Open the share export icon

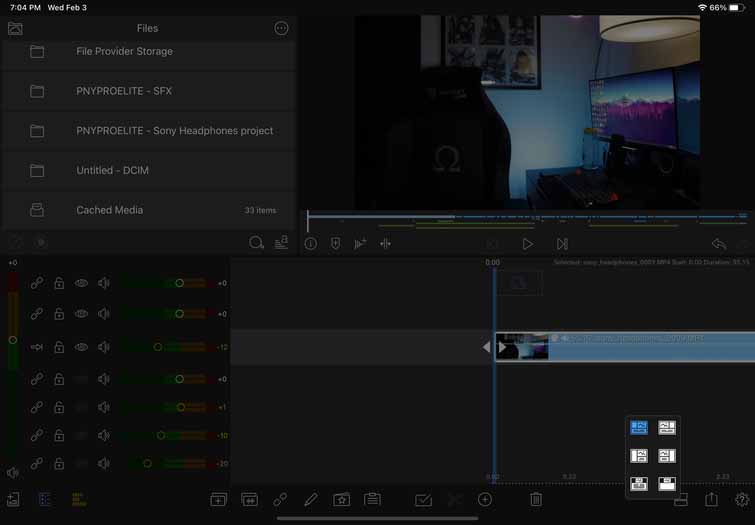point(711,499)
